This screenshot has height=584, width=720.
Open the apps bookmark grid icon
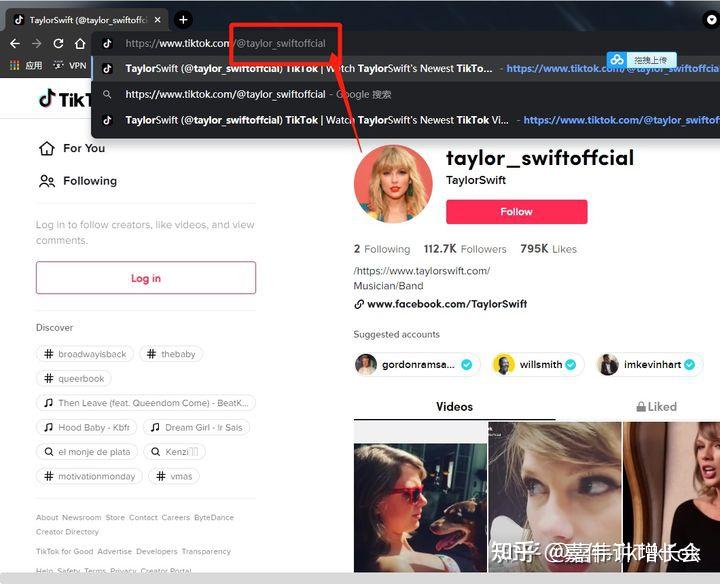pos(14,65)
